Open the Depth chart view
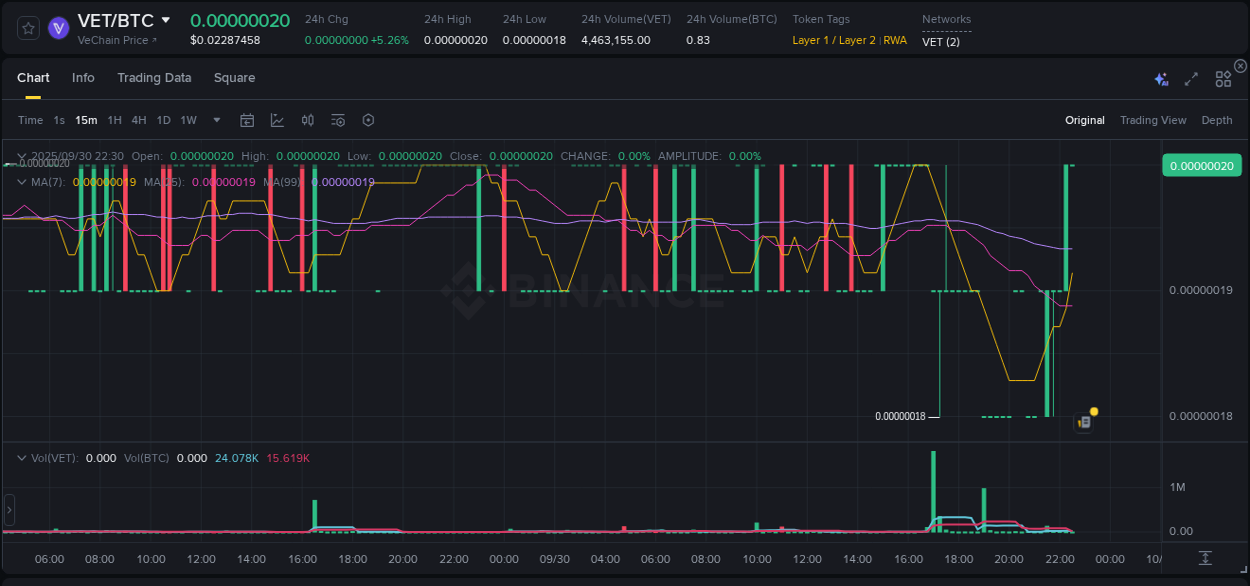The width and height of the screenshot is (1250, 586). pyautogui.click(x=1217, y=120)
